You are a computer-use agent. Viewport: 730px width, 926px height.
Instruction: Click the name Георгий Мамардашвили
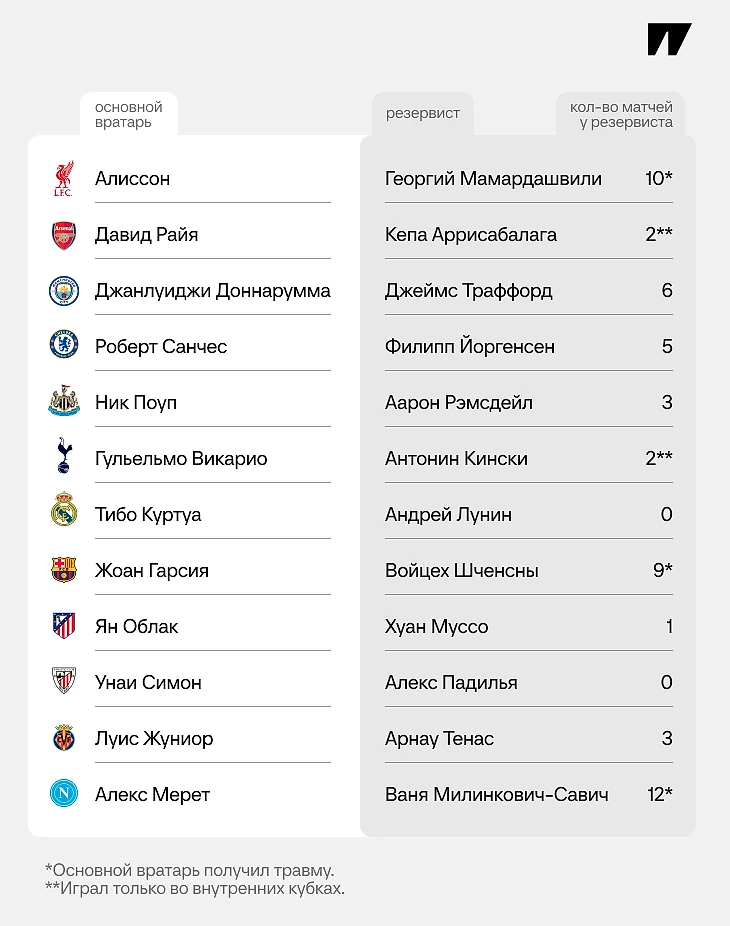[493, 179]
